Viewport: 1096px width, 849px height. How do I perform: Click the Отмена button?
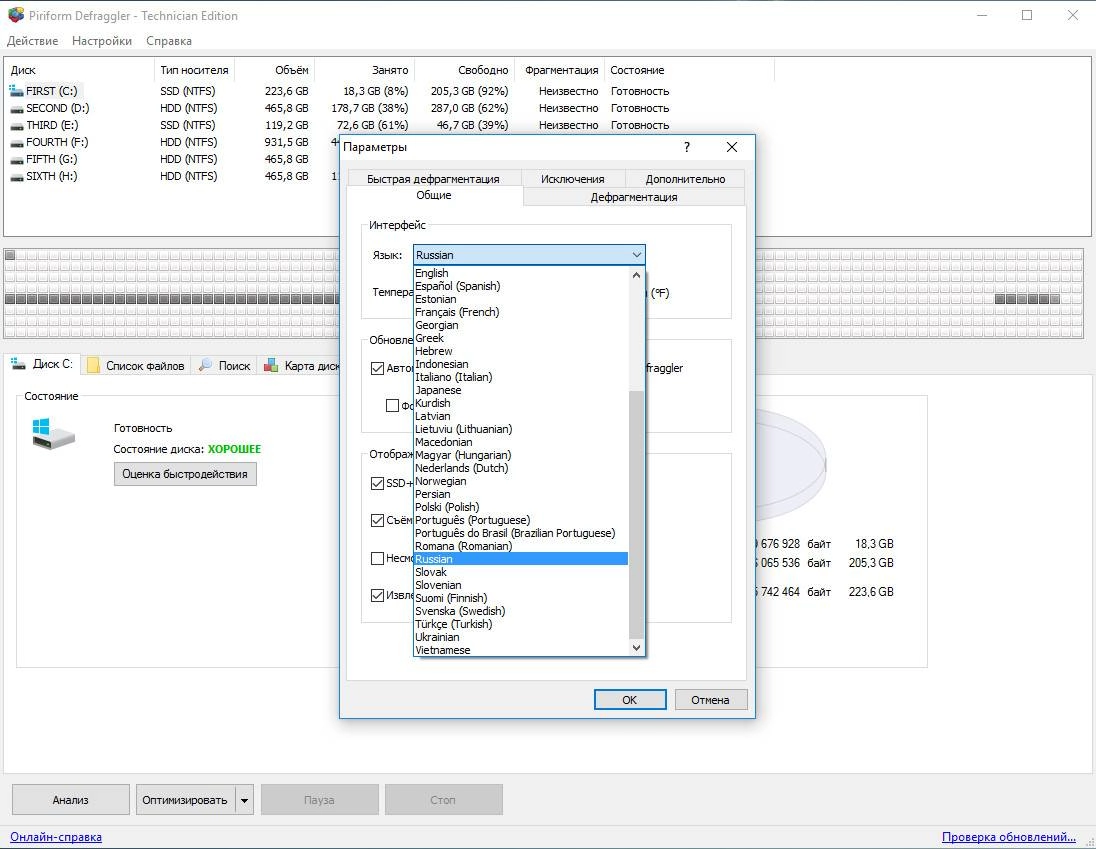coord(710,699)
